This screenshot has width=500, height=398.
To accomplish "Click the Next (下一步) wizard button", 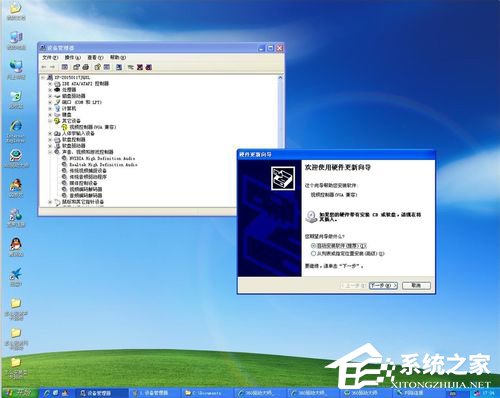I will (383, 286).
